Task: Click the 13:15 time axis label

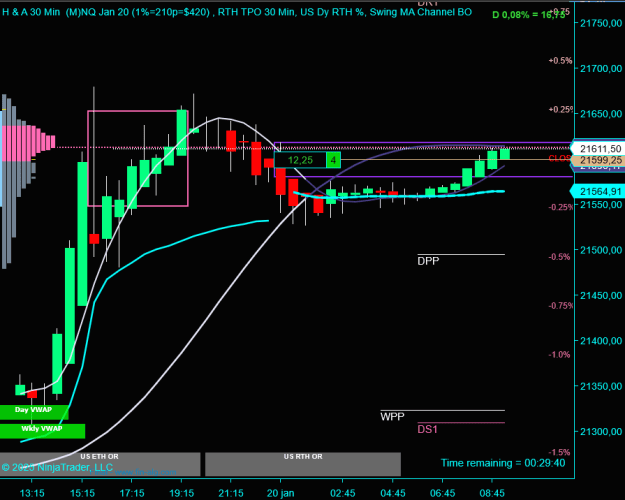Action: [x=32, y=494]
